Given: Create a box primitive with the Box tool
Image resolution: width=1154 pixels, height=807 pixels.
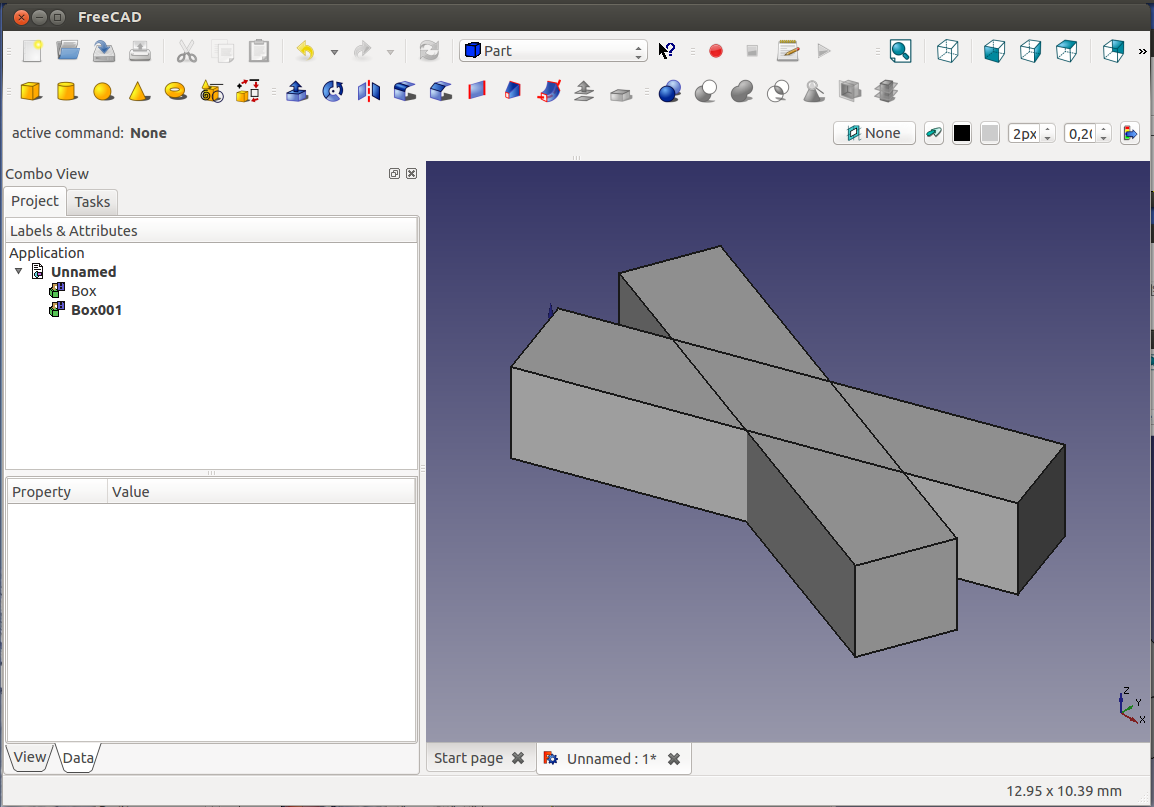Looking at the screenshot, I should [31, 92].
